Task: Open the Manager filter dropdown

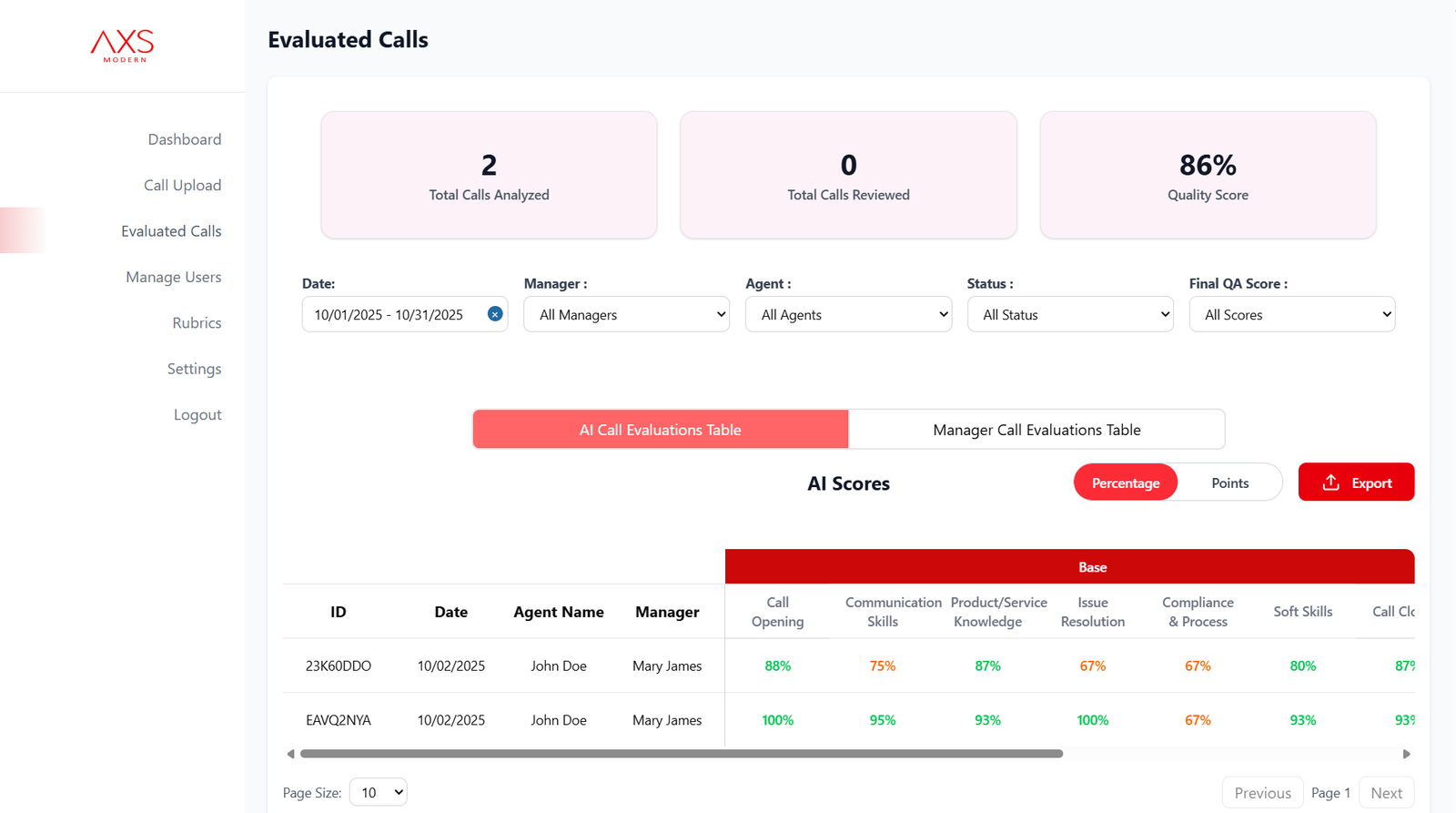Action: 626,314
